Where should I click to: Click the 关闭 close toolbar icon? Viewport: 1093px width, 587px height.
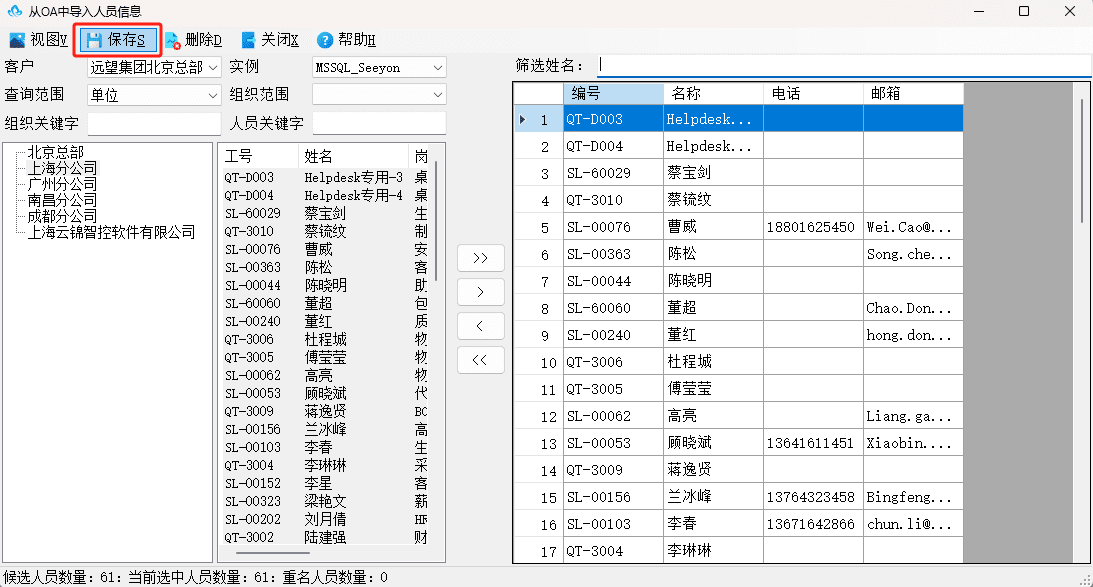(x=248, y=40)
